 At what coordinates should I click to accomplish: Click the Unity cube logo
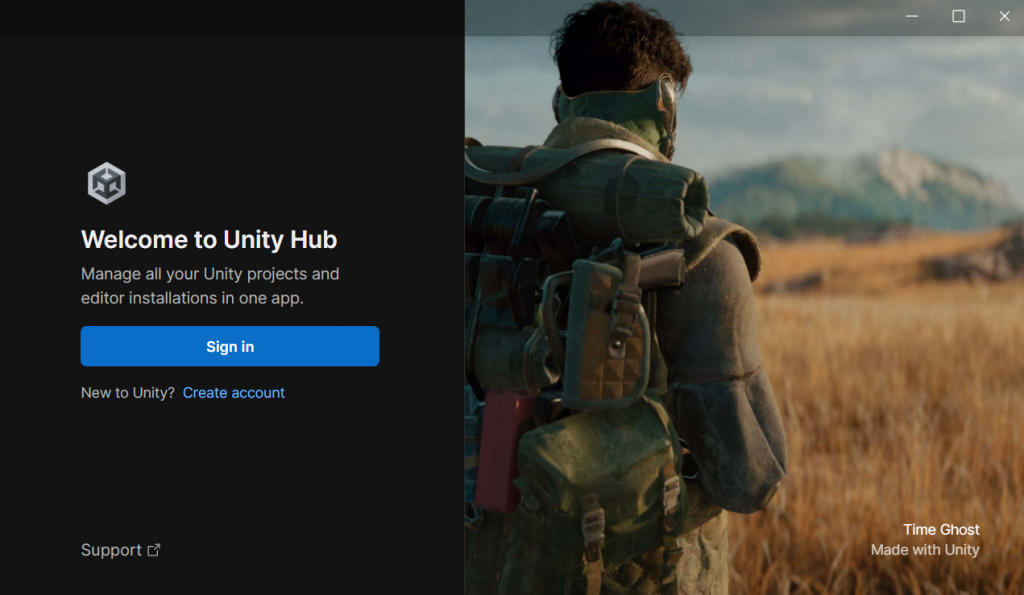[106, 184]
